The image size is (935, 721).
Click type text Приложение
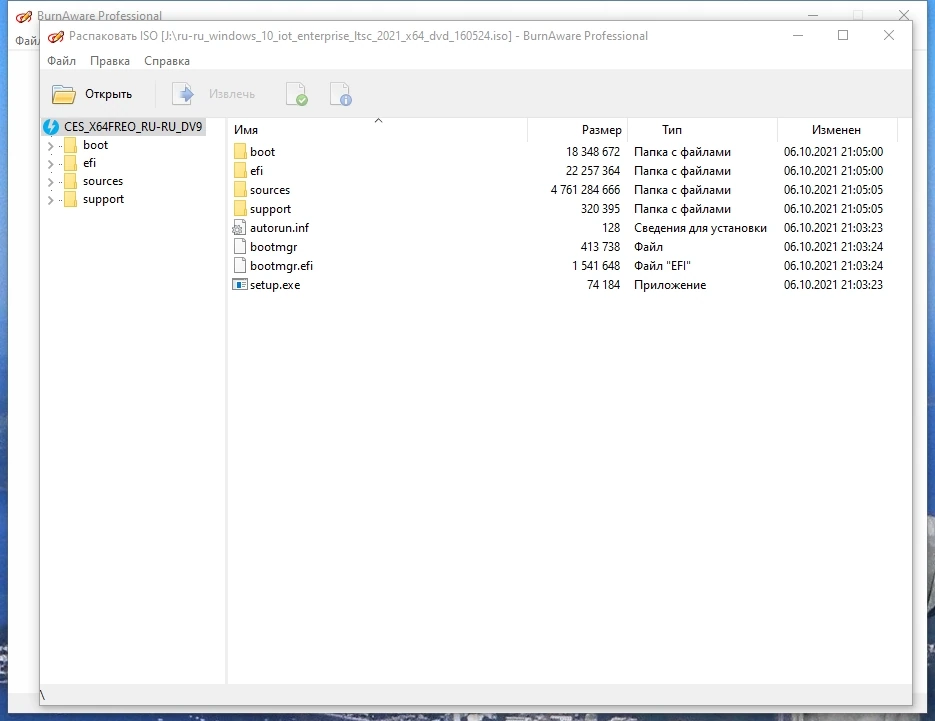(x=670, y=284)
